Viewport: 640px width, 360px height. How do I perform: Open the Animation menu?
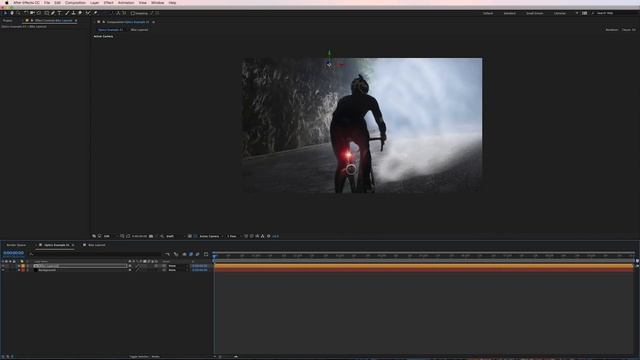tap(126, 2)
